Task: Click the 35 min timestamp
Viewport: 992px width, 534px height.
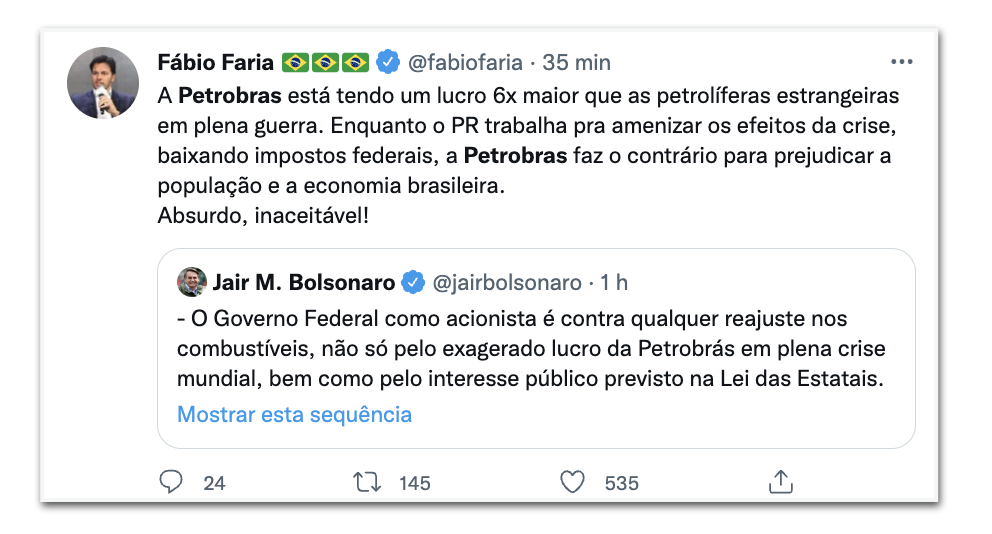Action: pyautogui.click(x=576, y=62)
